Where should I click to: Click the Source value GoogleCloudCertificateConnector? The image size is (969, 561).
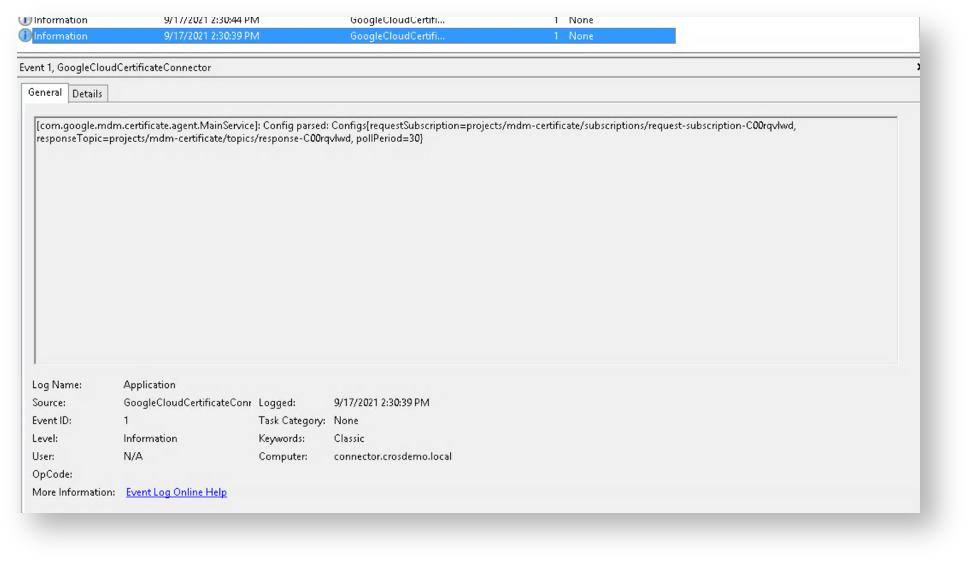[x=187, y=403]
